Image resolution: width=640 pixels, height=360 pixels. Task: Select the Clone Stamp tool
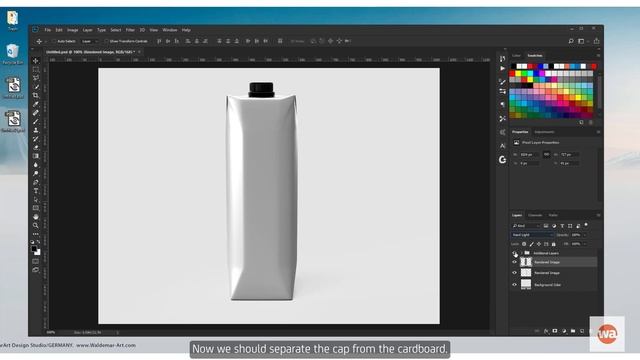click(36, 130)
